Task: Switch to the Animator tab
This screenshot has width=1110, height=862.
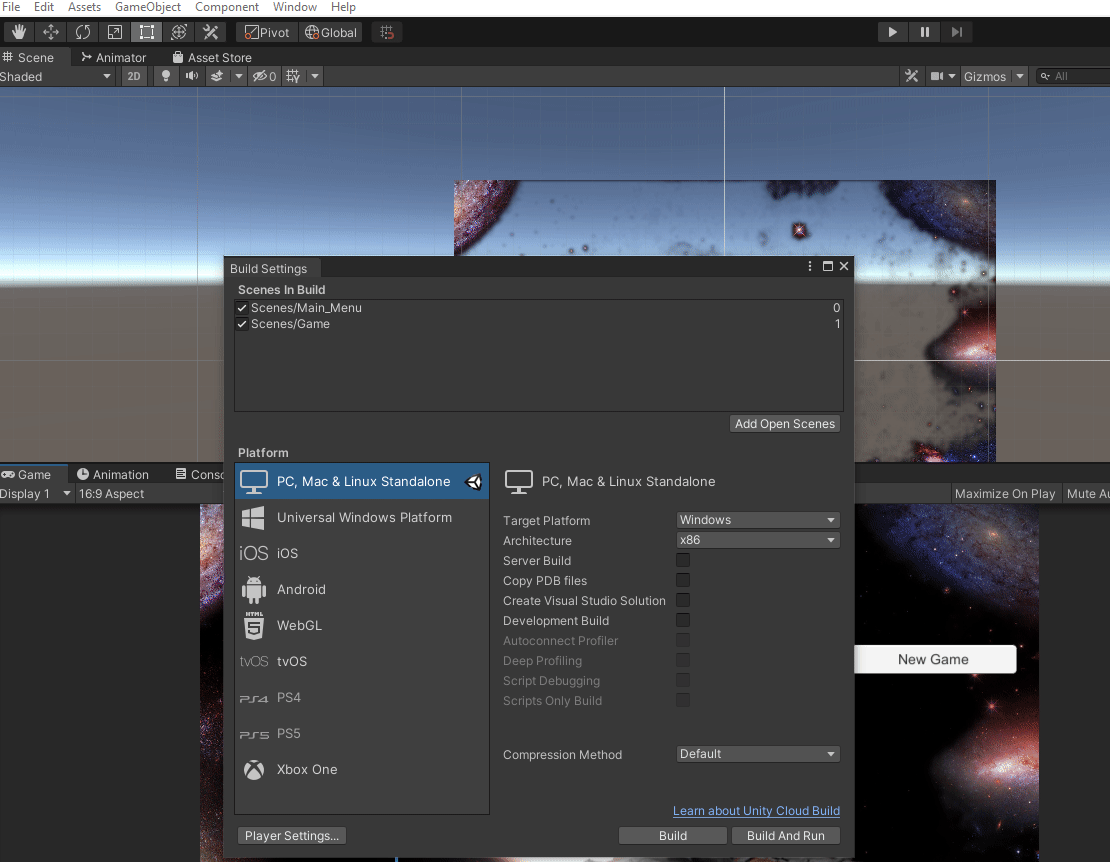Action: (x=113, y=57)
